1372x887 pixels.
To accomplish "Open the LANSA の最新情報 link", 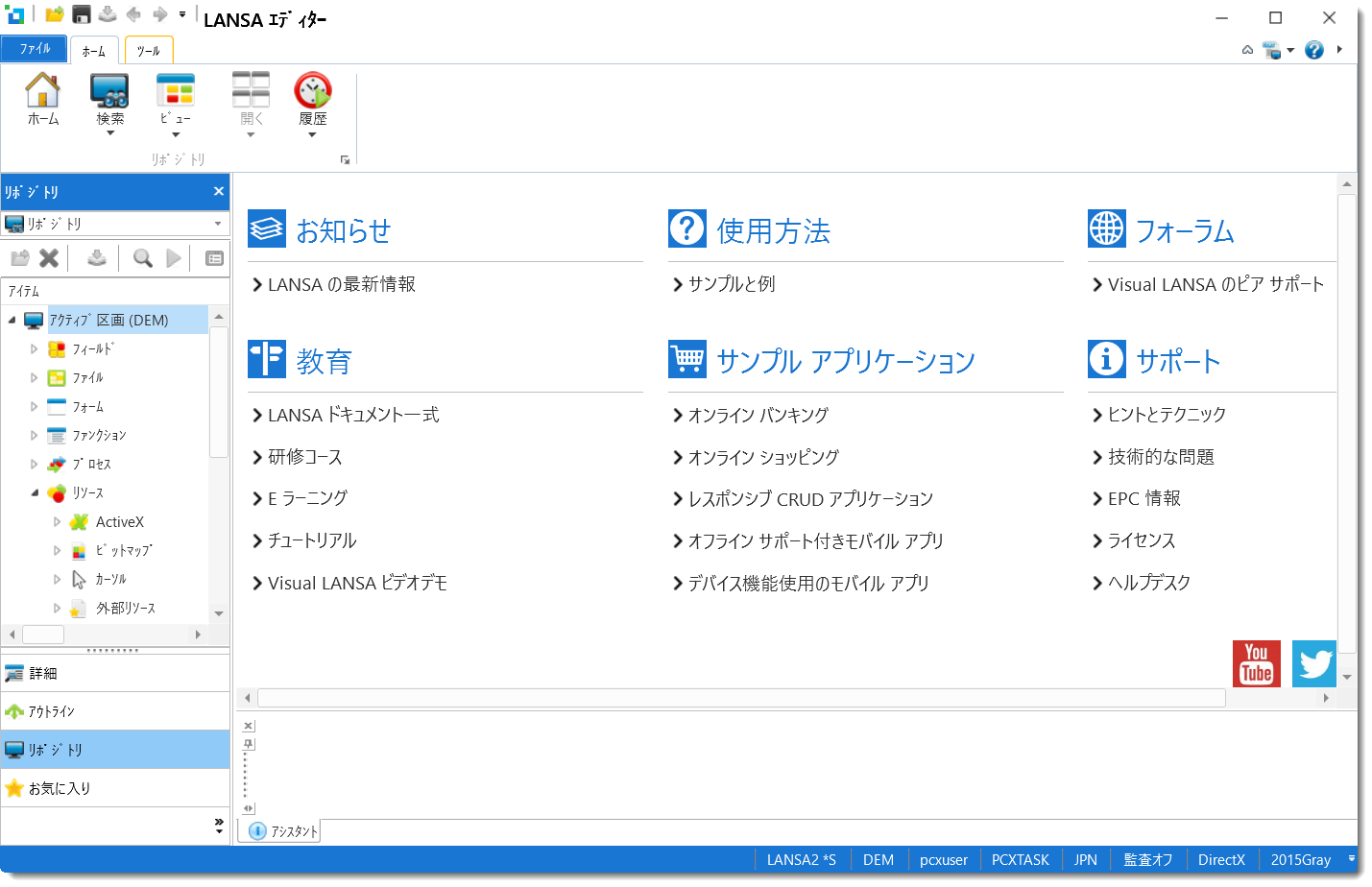I will coord(342,284).
